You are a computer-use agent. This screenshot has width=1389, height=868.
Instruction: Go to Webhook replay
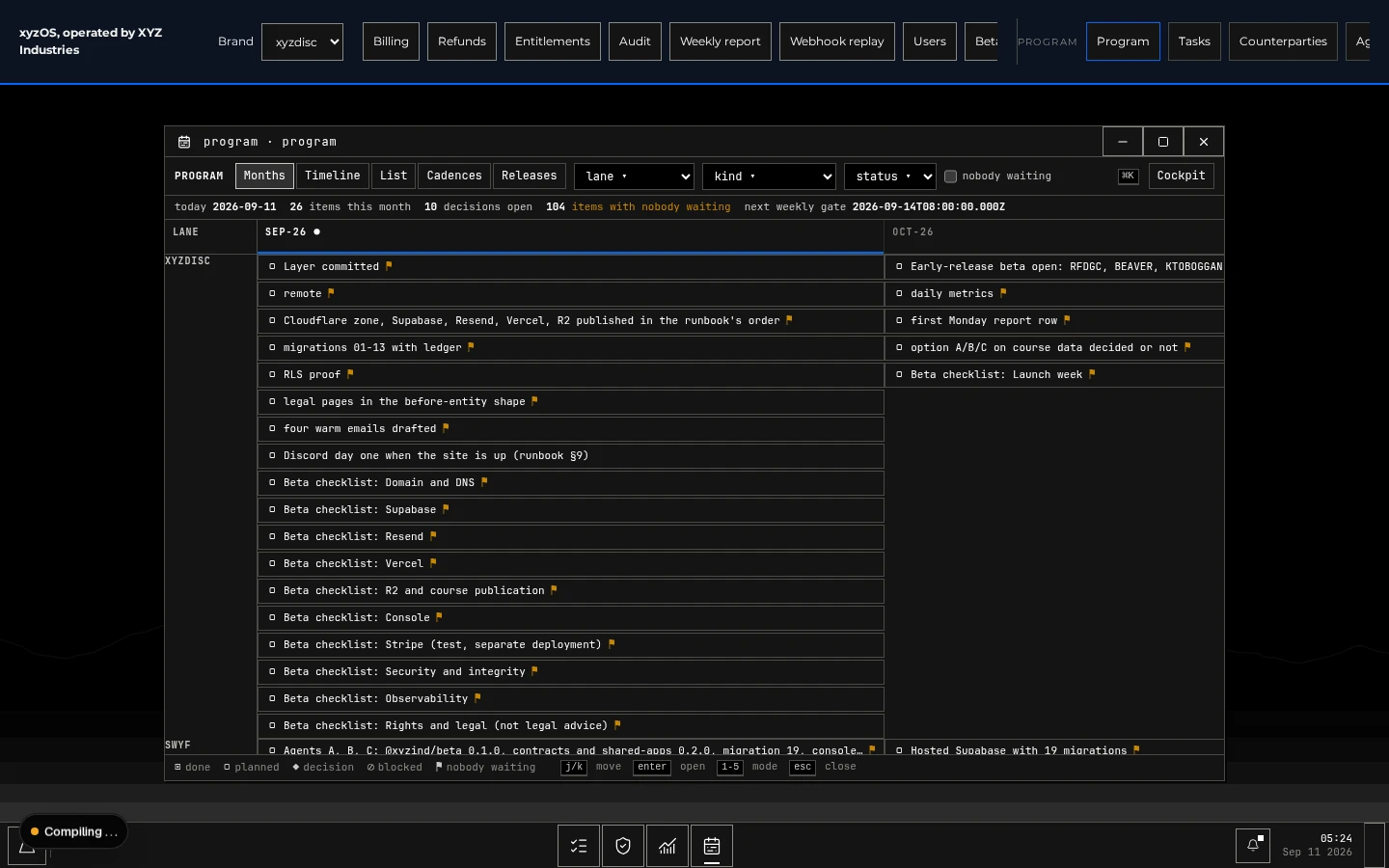837,41
